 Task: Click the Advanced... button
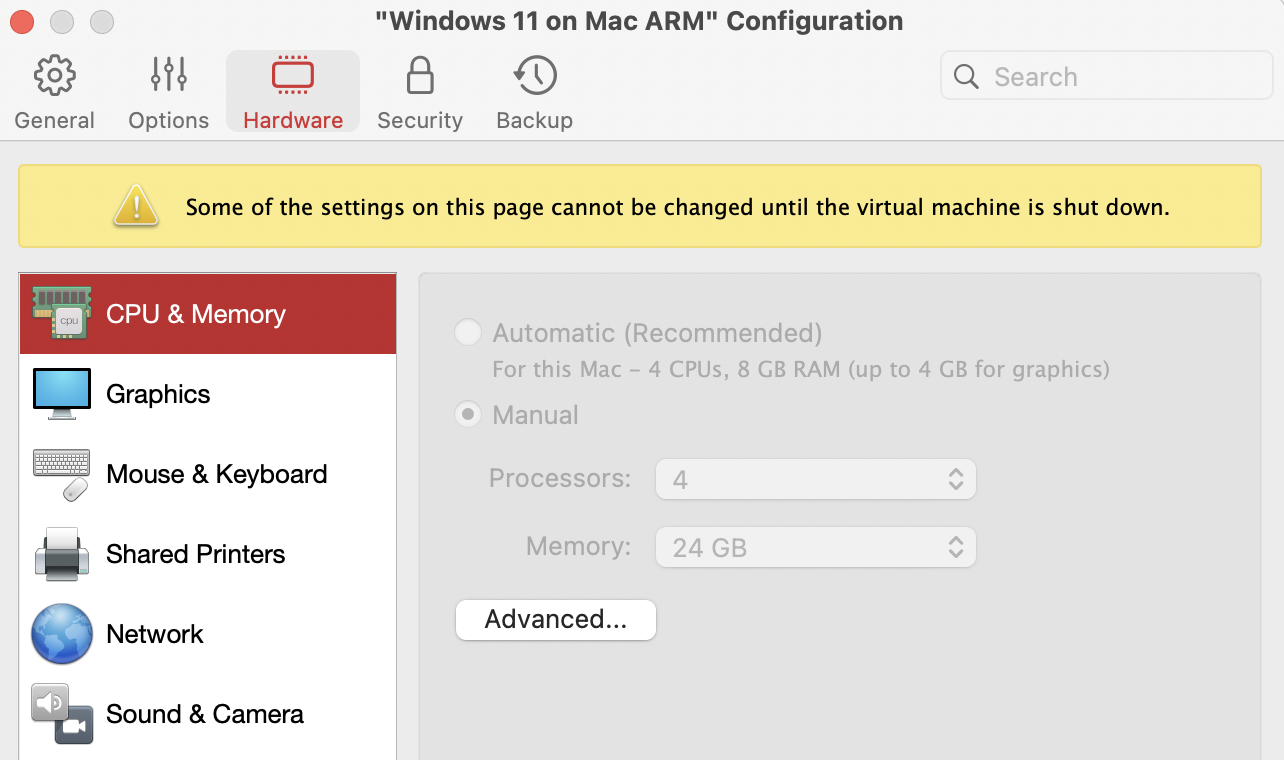click(556, 619)
